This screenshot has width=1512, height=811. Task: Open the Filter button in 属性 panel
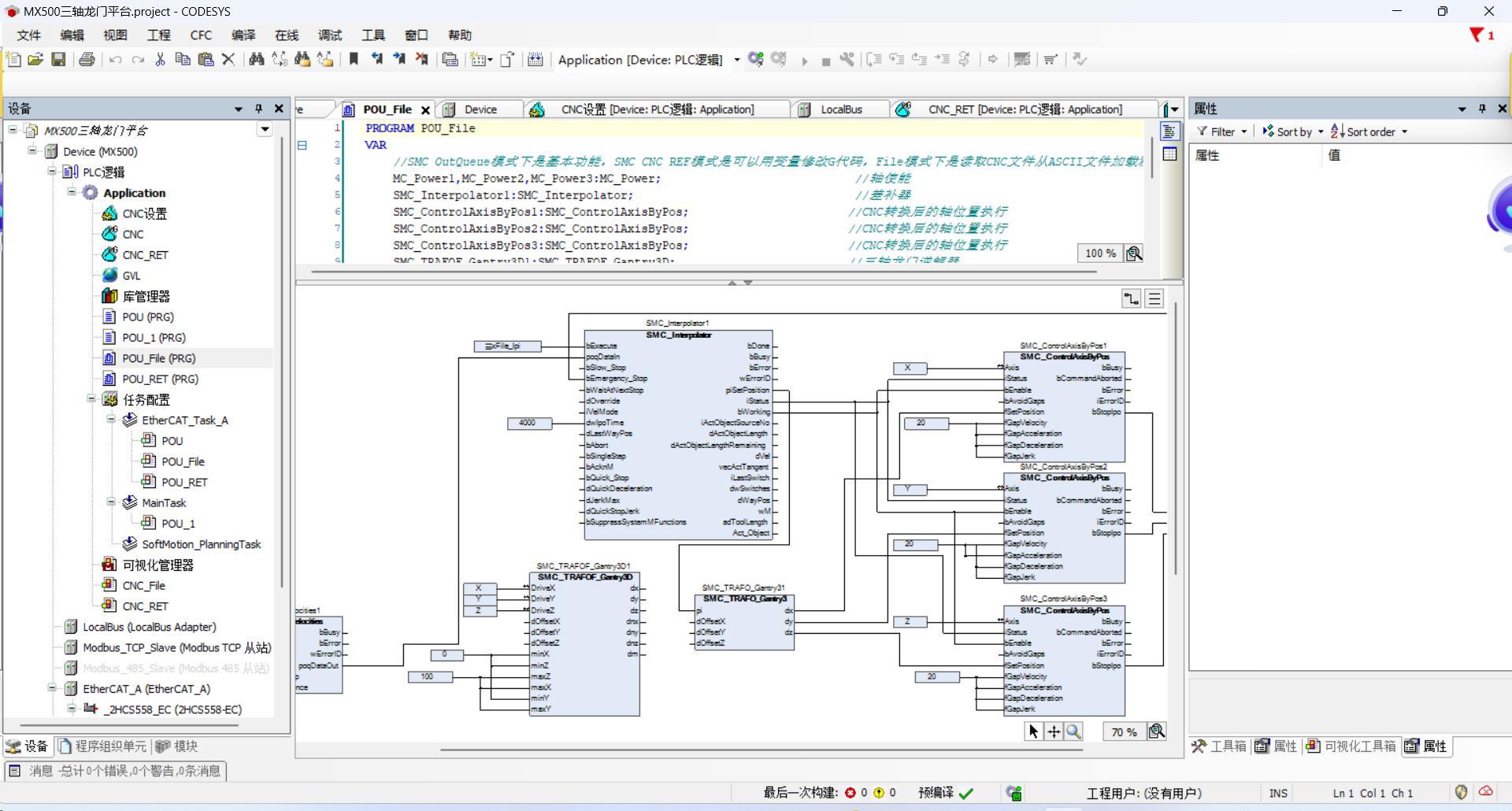pyautogui.click(x=1222, y=131)
